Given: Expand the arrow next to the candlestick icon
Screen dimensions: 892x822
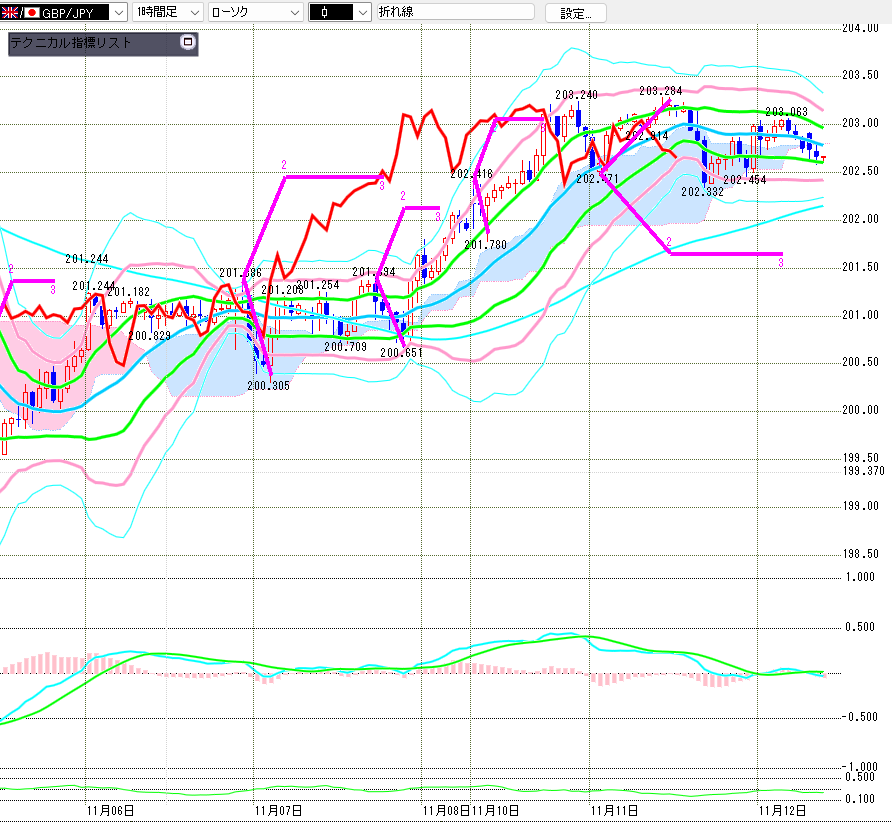Looking at the screenshot, I should (x=362, y=13).
